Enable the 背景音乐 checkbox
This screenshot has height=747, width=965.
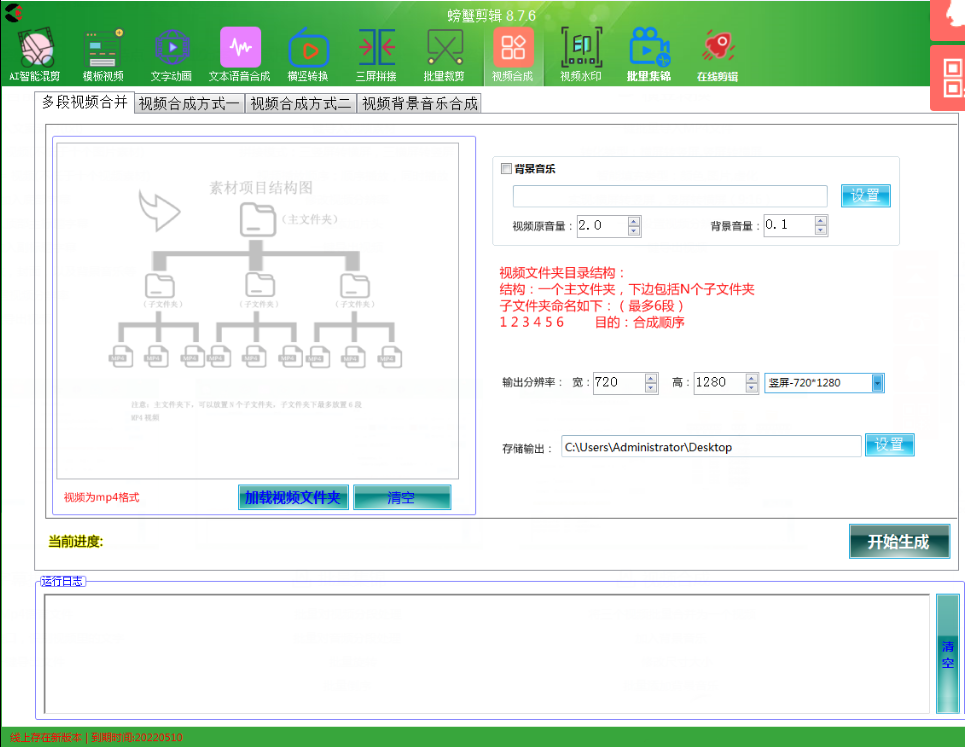point(506,169)
